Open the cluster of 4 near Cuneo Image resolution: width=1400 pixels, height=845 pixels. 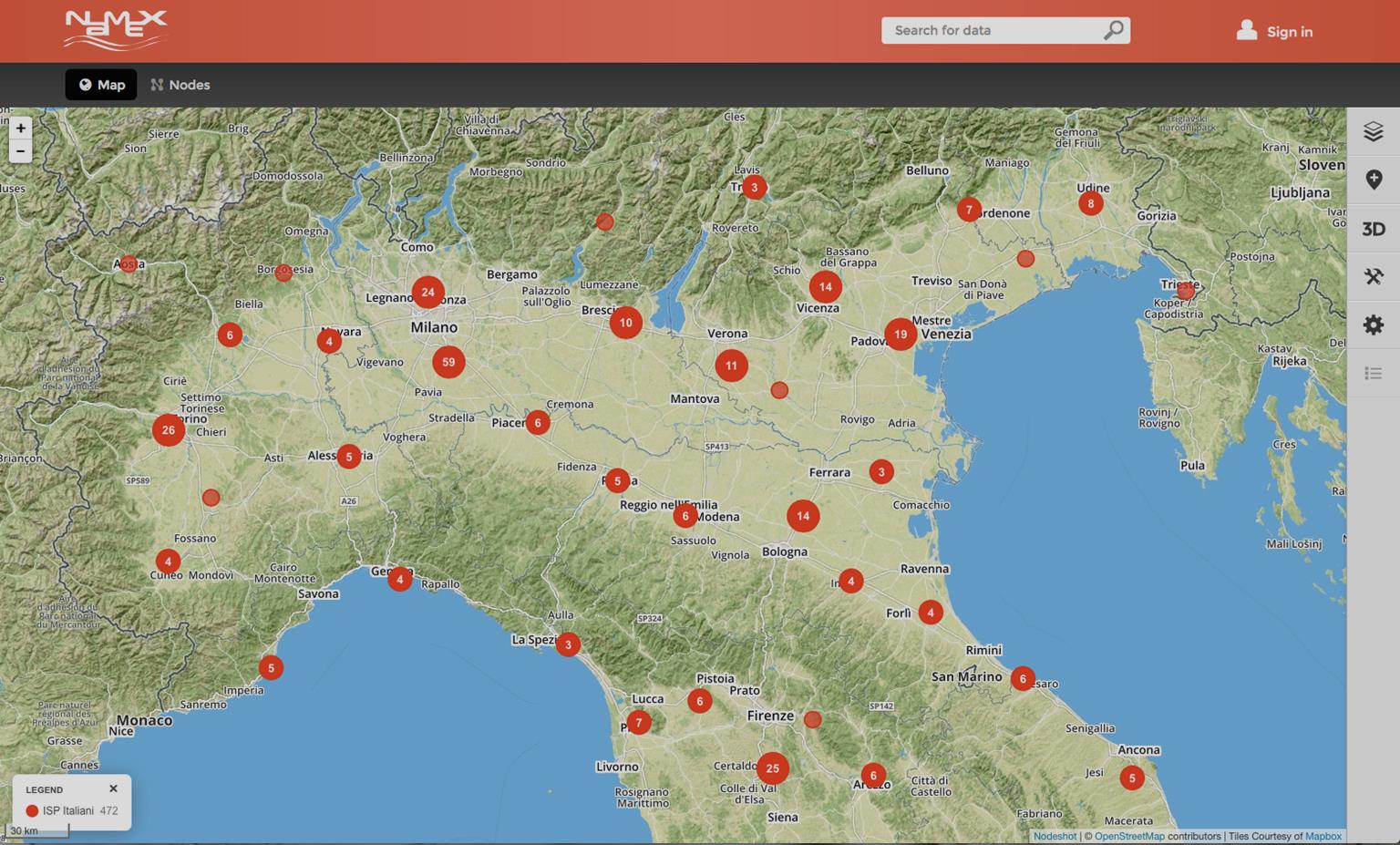point(168,562)
